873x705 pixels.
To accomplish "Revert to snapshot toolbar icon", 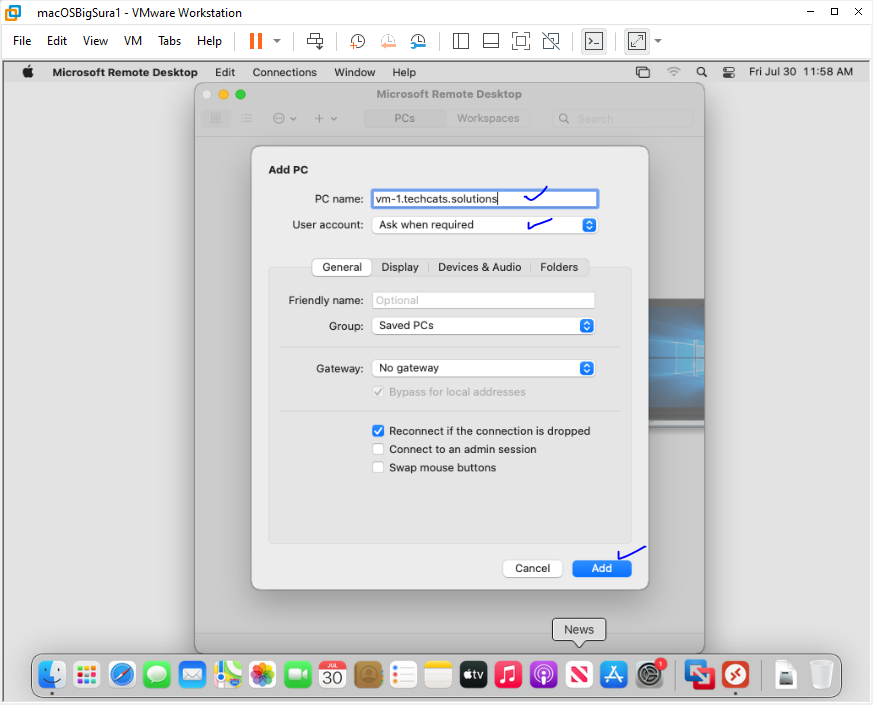I will pos(388,41).
